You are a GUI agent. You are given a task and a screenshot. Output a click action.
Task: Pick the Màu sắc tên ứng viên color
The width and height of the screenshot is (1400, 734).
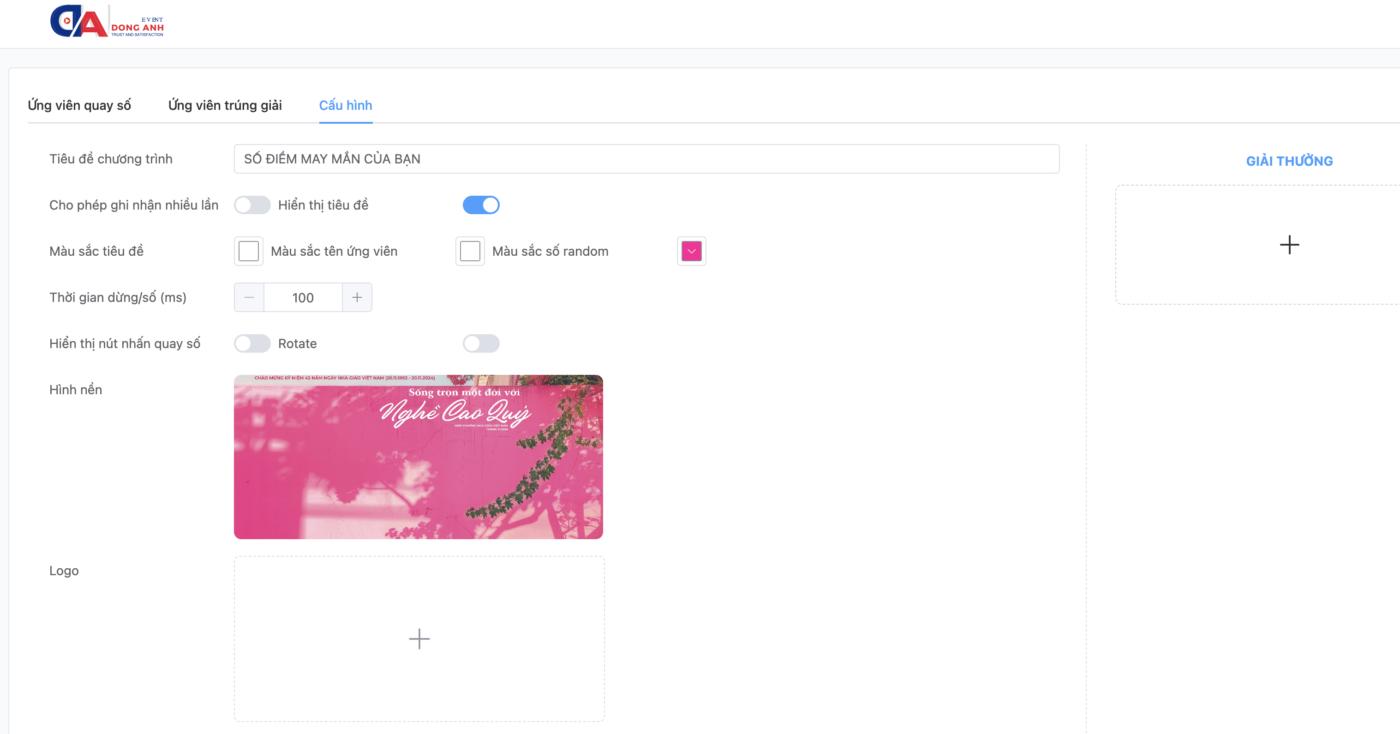tap(470, 251)
